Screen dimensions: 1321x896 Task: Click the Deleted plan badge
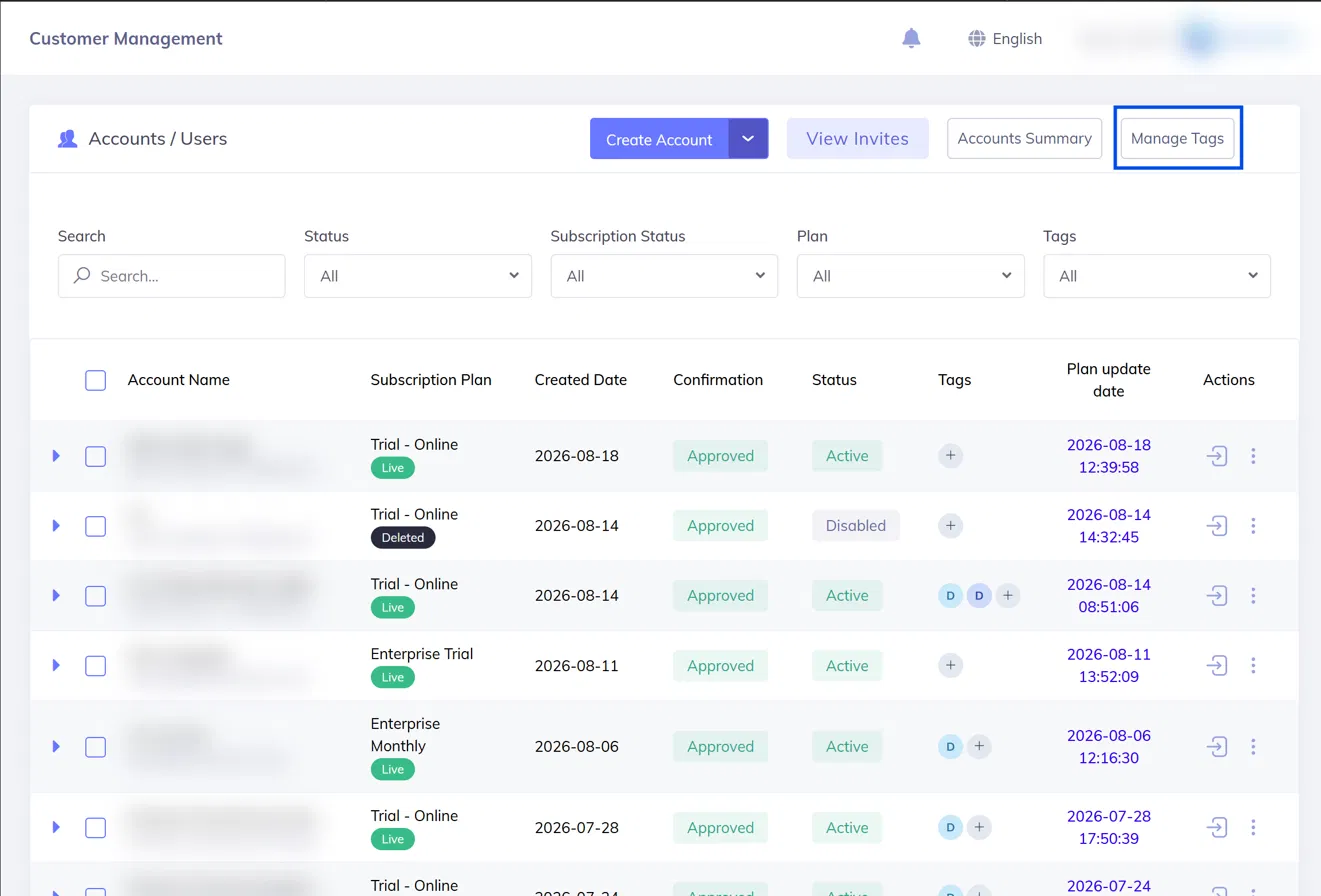(403, 537)
